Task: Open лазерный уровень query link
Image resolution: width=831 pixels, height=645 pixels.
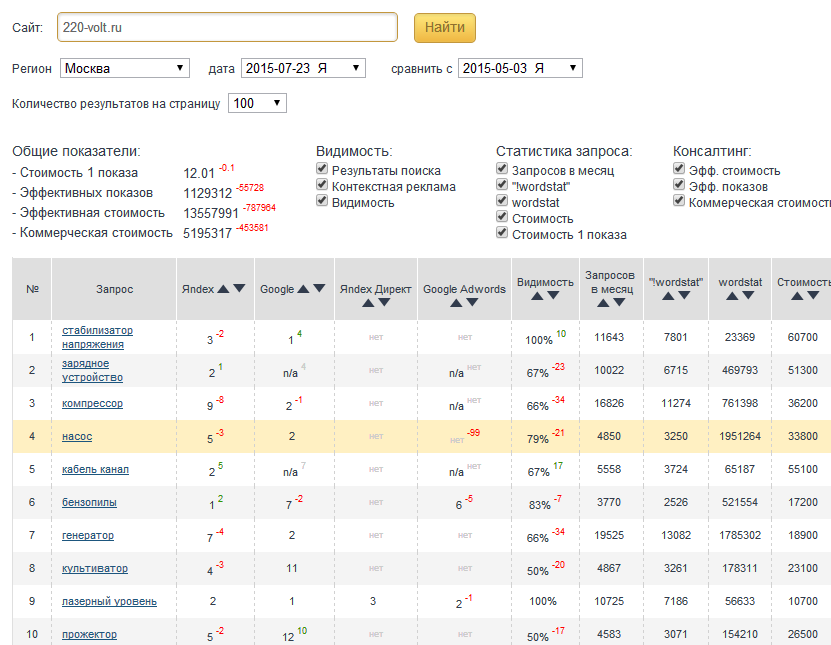Action: click(x=109, y=602)
